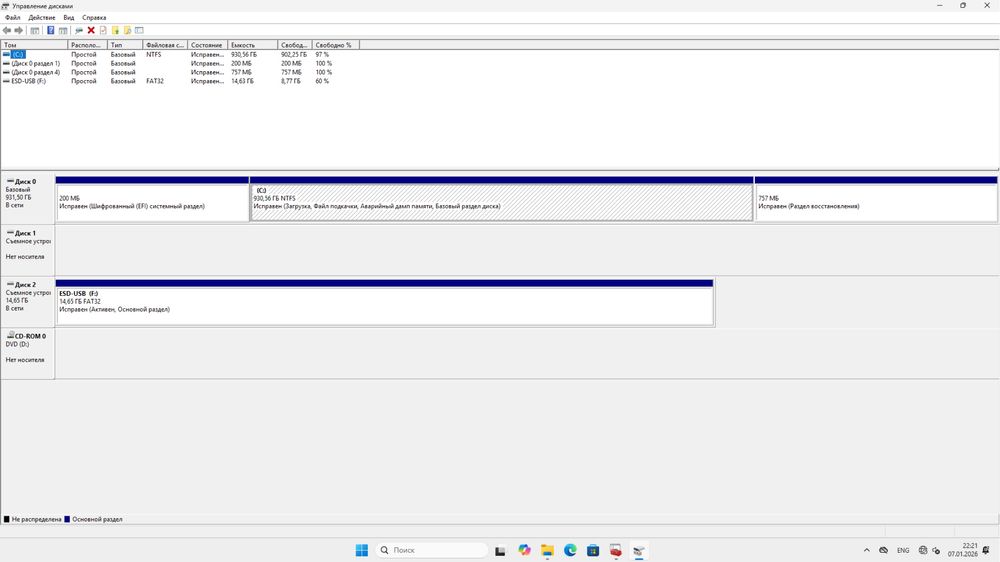
Task: Select the CD-ROM 0 drive label
Action: coord(27,353)
